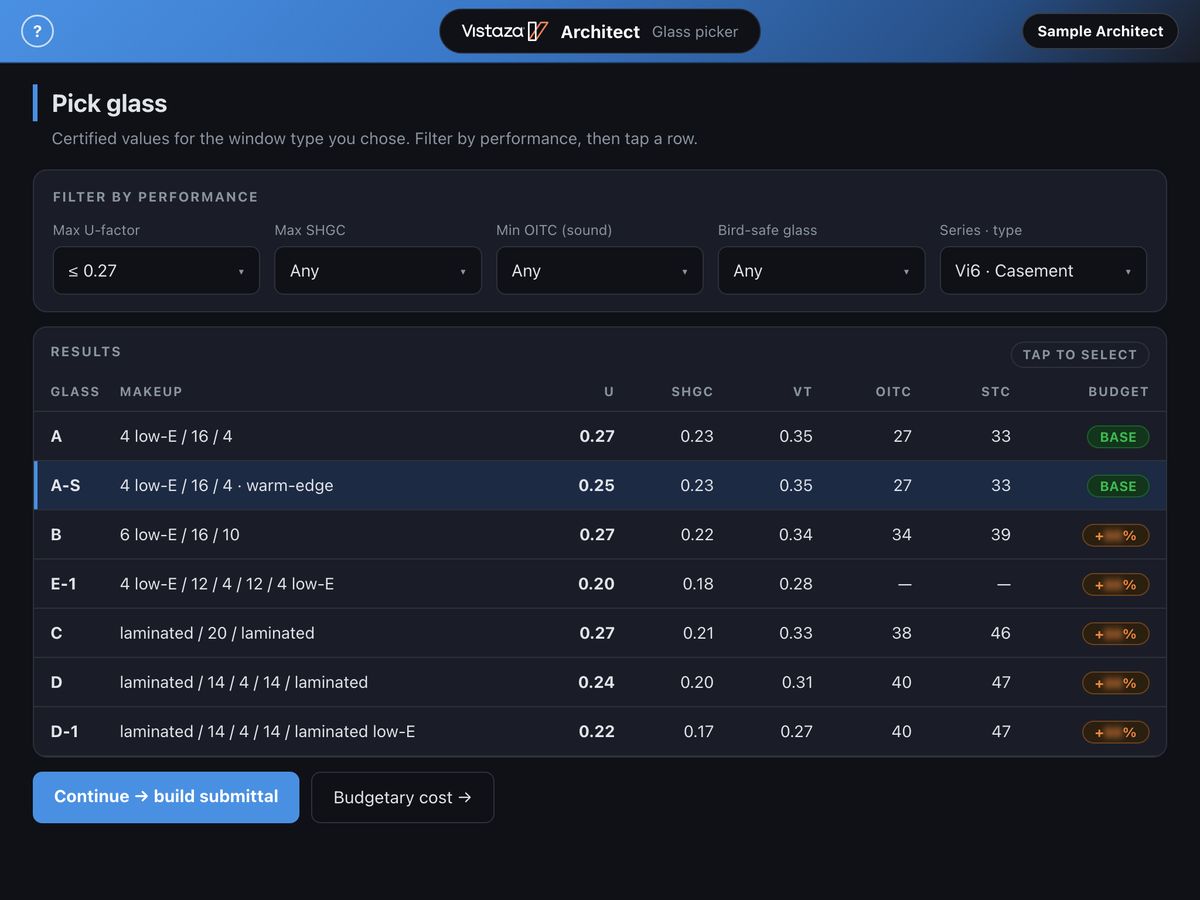1200x900 pixels.
Task: Click the Architect title in the header
Action: coord(600,32)
